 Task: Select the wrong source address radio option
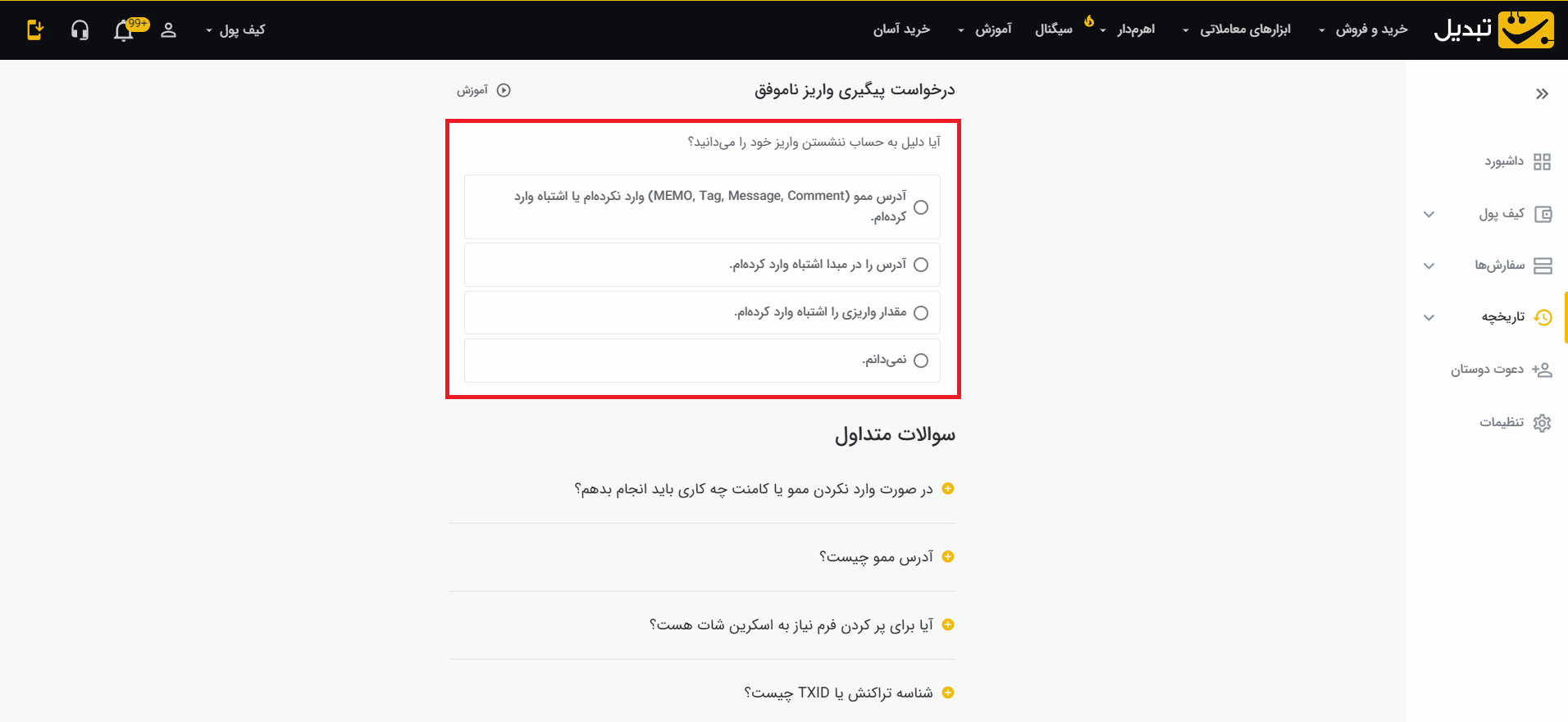click(x=921, y=265)
